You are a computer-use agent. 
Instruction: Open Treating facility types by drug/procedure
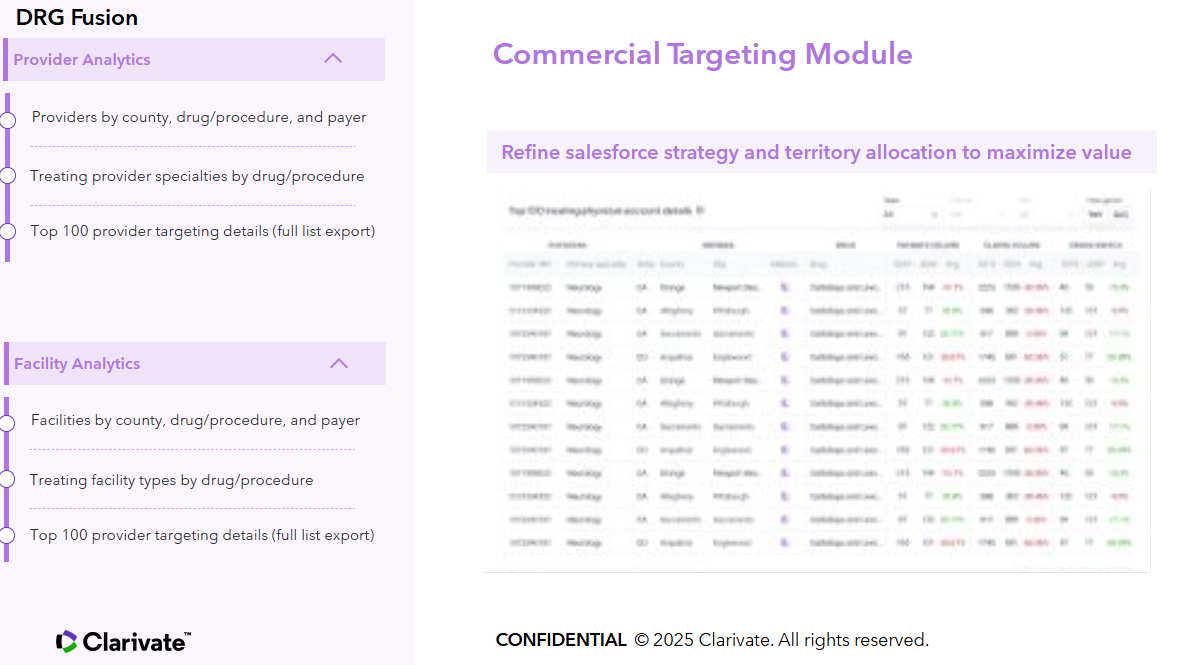171,480
